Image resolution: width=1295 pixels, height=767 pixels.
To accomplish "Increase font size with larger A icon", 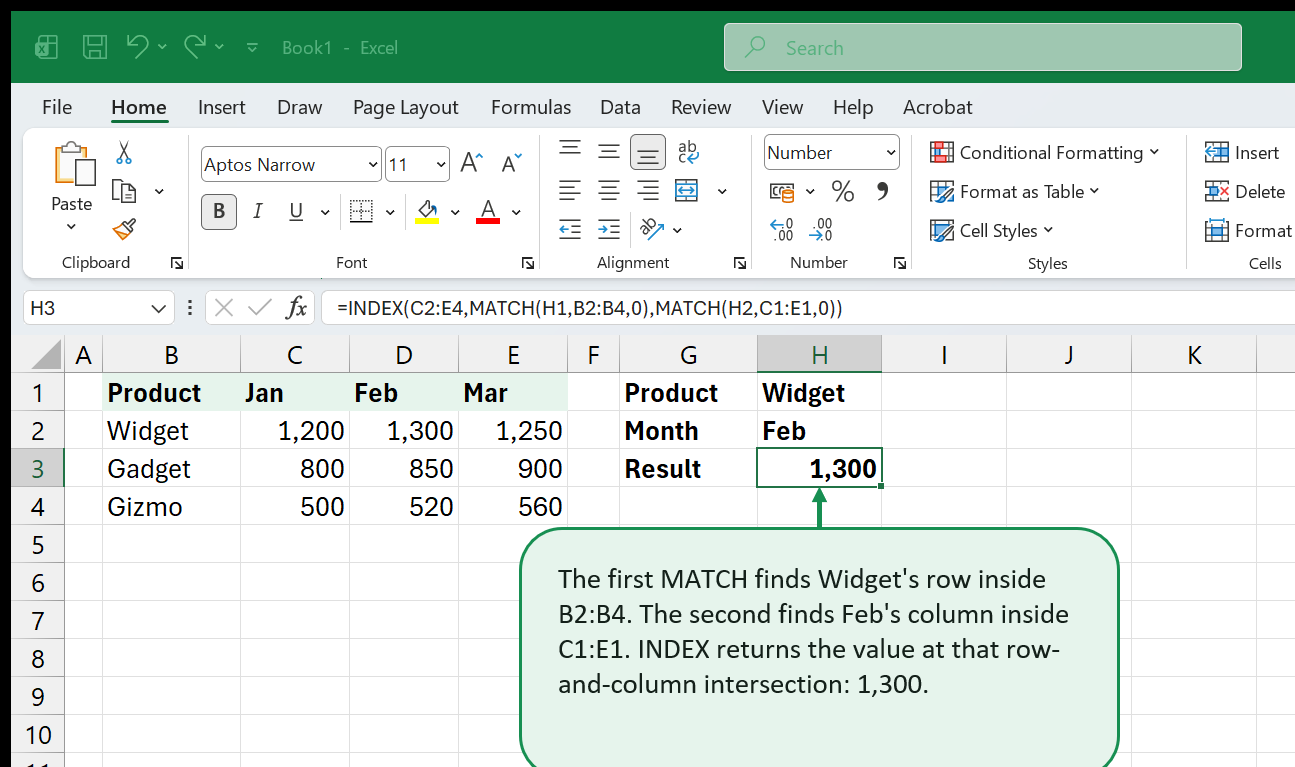I will click(x=472, y=164).
